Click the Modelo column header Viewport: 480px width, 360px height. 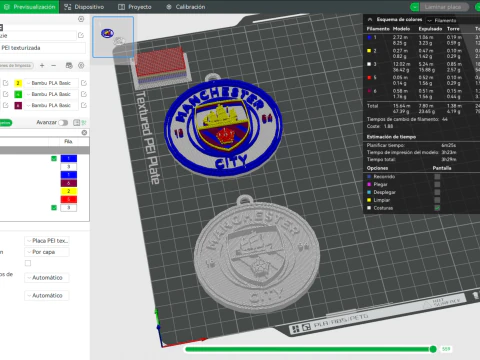pyautogui.click(x=401, y=29)
